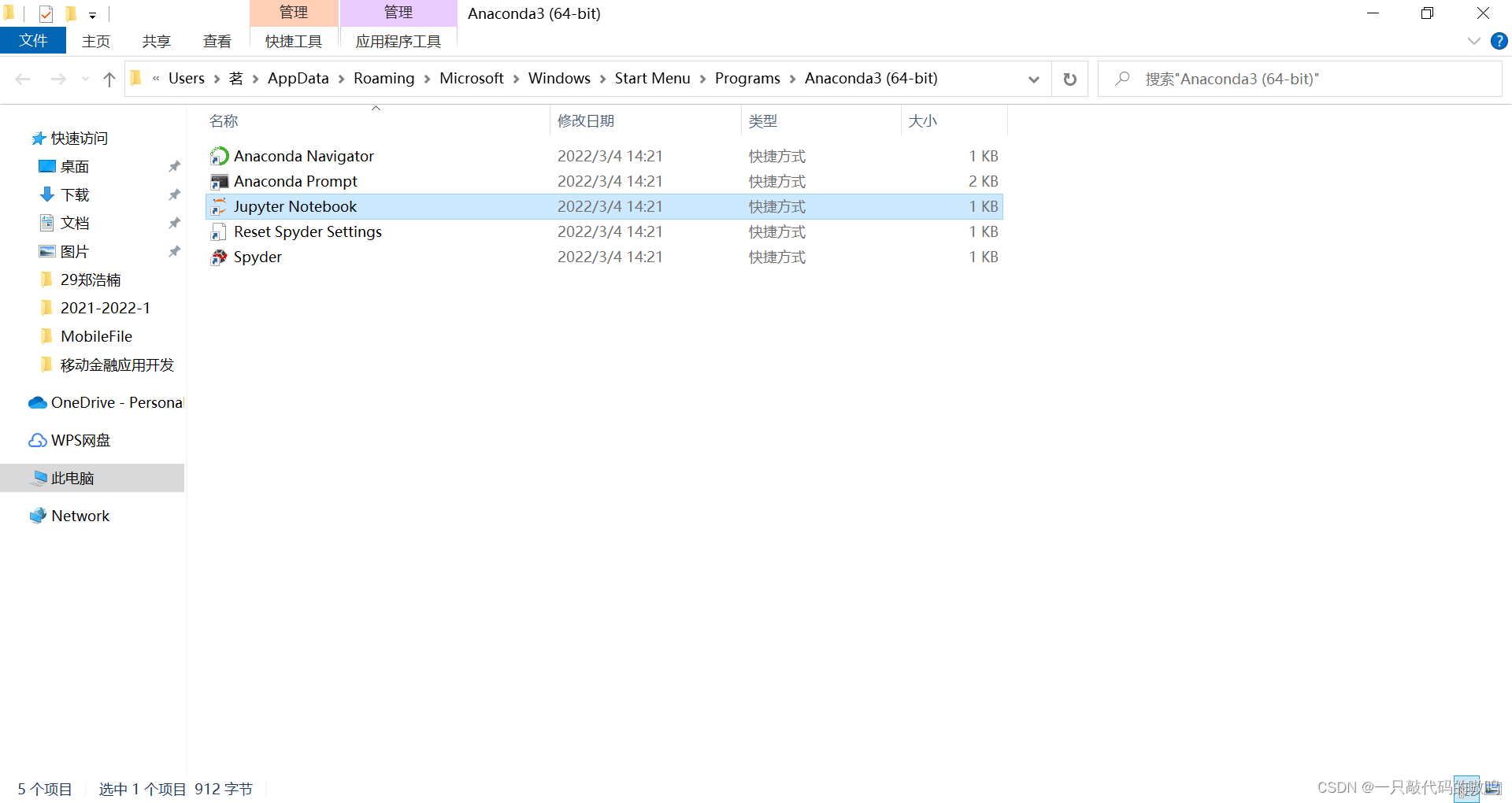Show hidden breadcrumb path with « chevron
The width and height of the screenshot is (1512, 803).
(x=156, y=78)
